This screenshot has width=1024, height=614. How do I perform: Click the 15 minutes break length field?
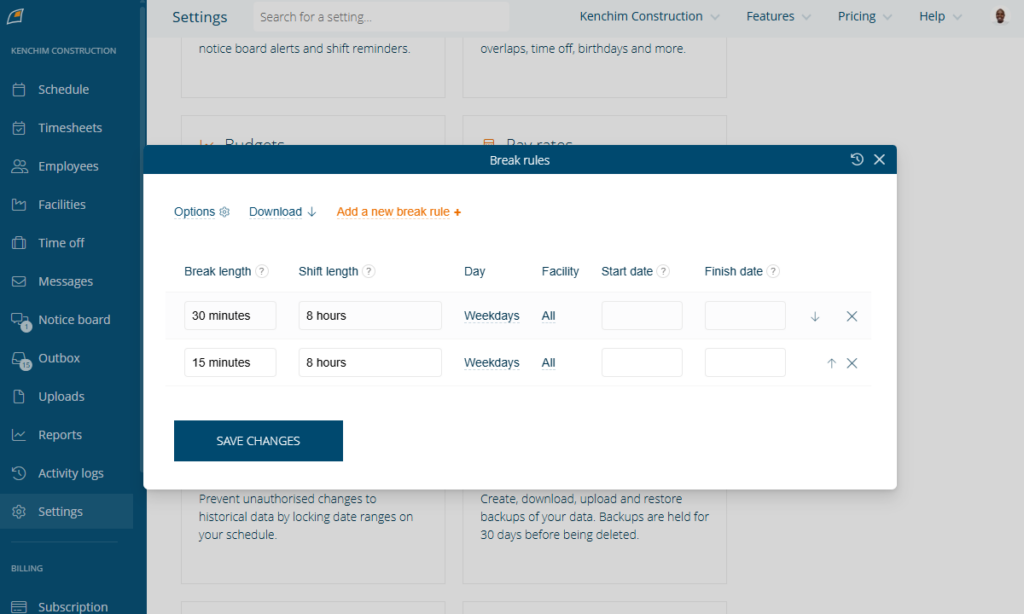coord(230,363)
